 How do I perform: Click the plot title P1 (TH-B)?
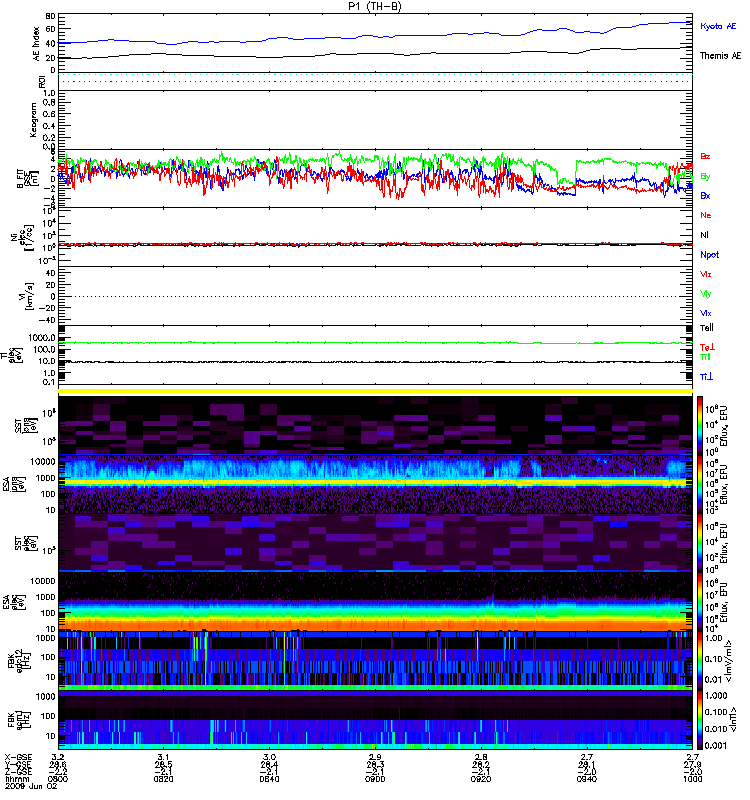tap(374, 6)
